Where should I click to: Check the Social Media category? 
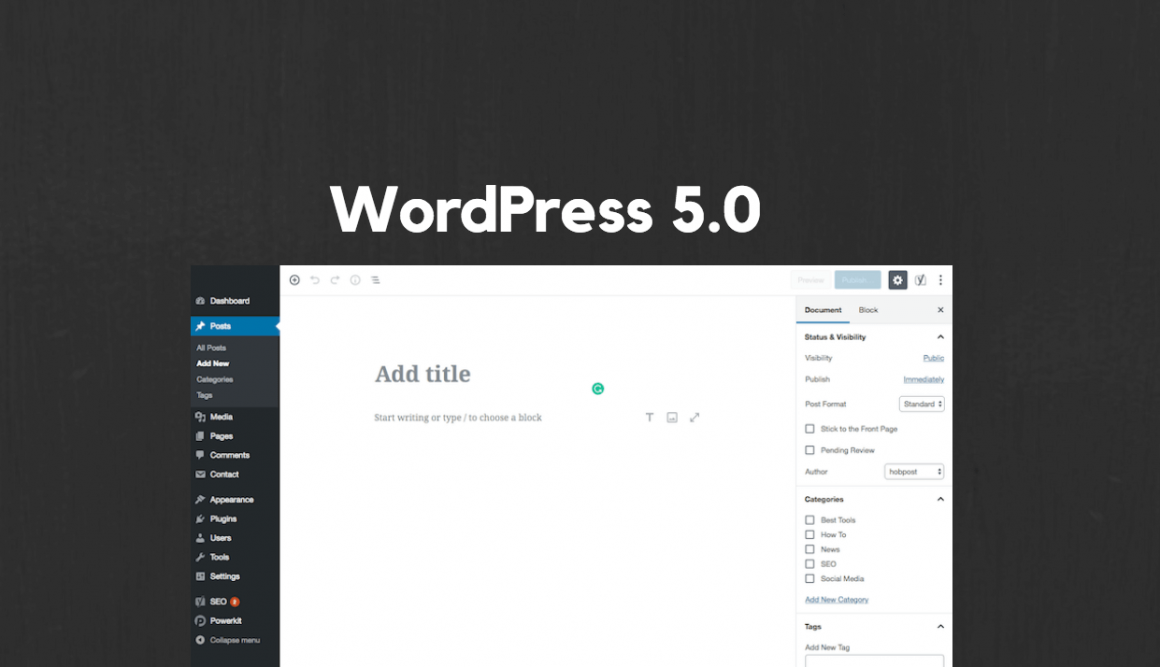click(x=809, y=579)
